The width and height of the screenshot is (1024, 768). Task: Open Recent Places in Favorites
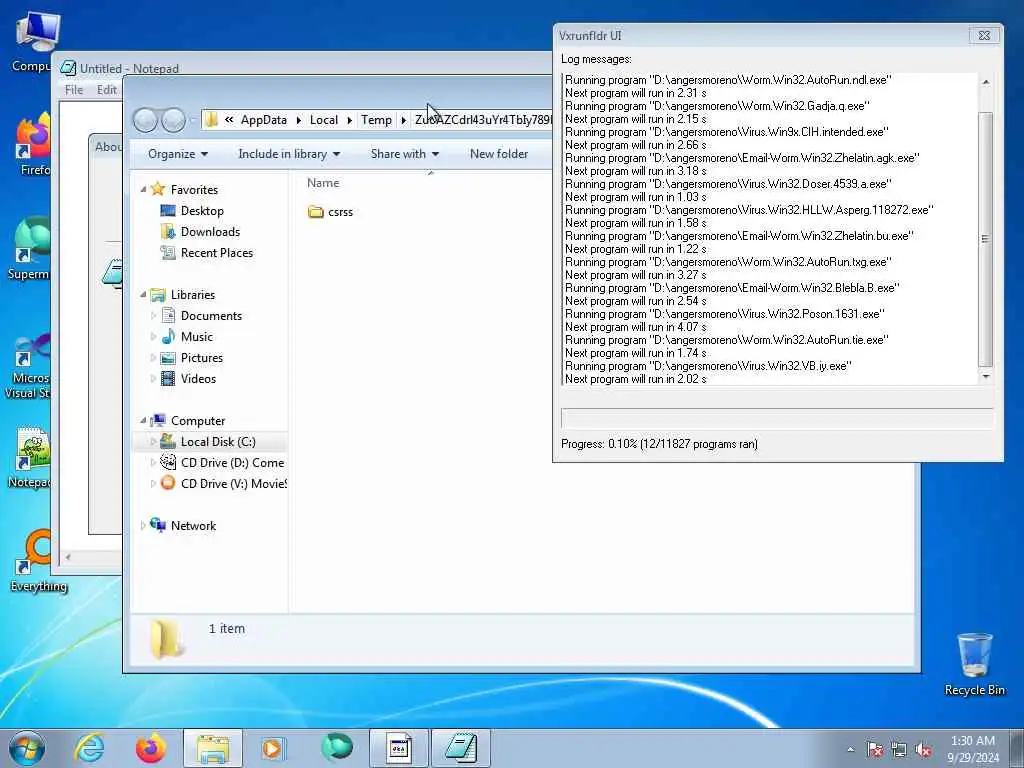216,253
